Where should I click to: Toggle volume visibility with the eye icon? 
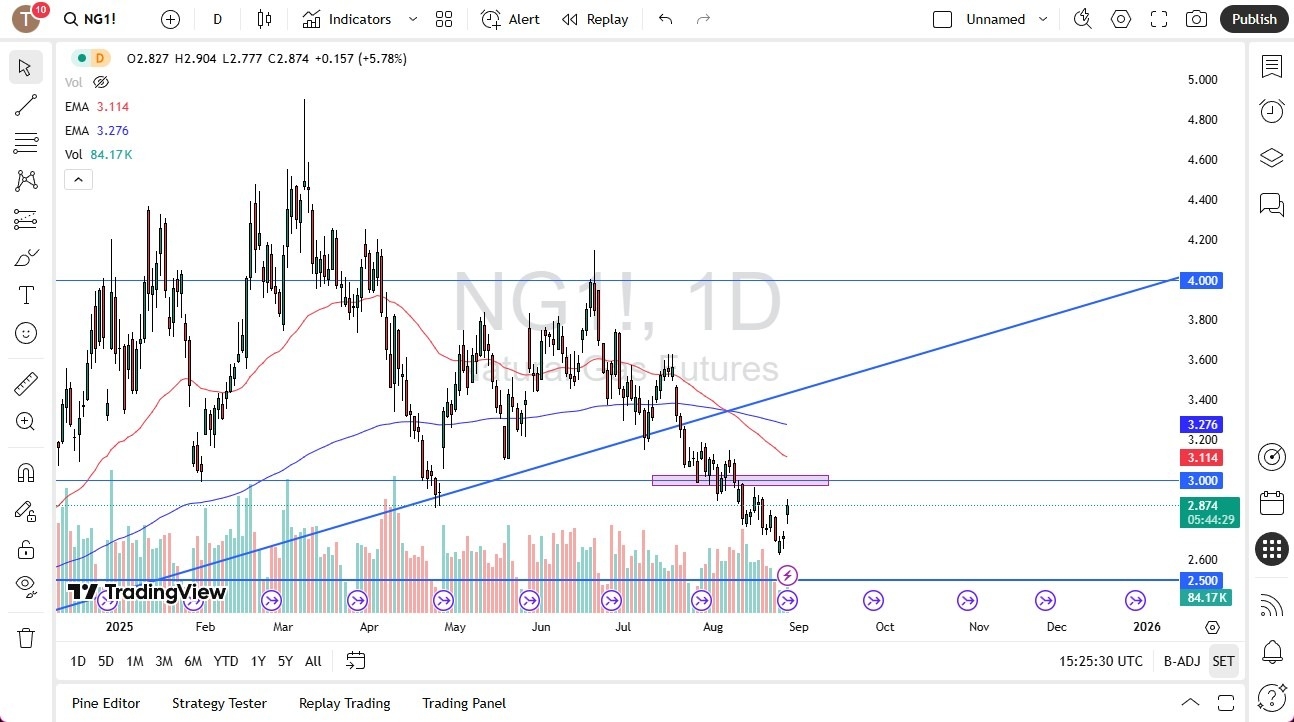coord(100,82)
